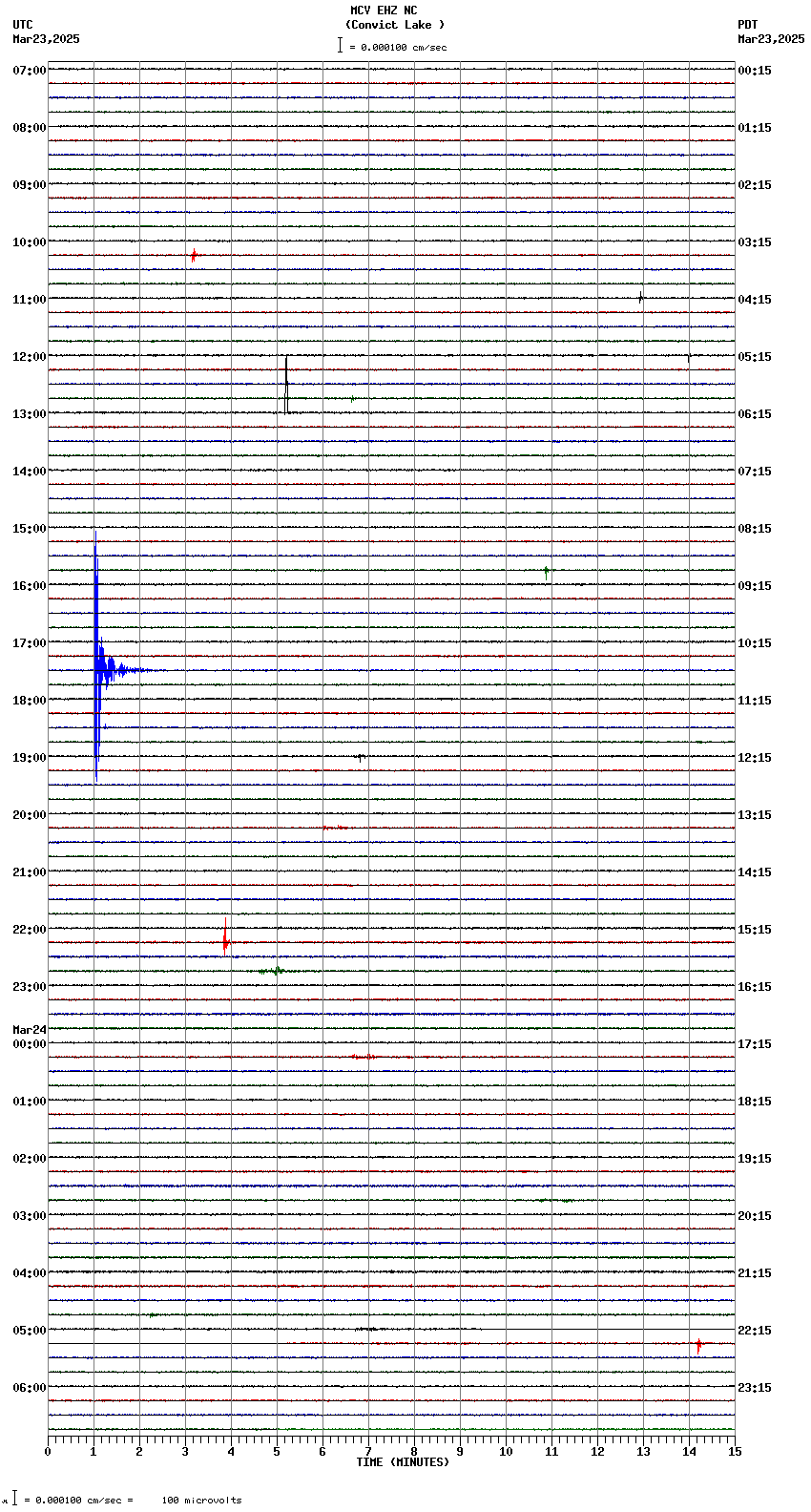Click the 0 minute tick label
This screenshot has height=1512, width=811.
(x=48, y=1452)
